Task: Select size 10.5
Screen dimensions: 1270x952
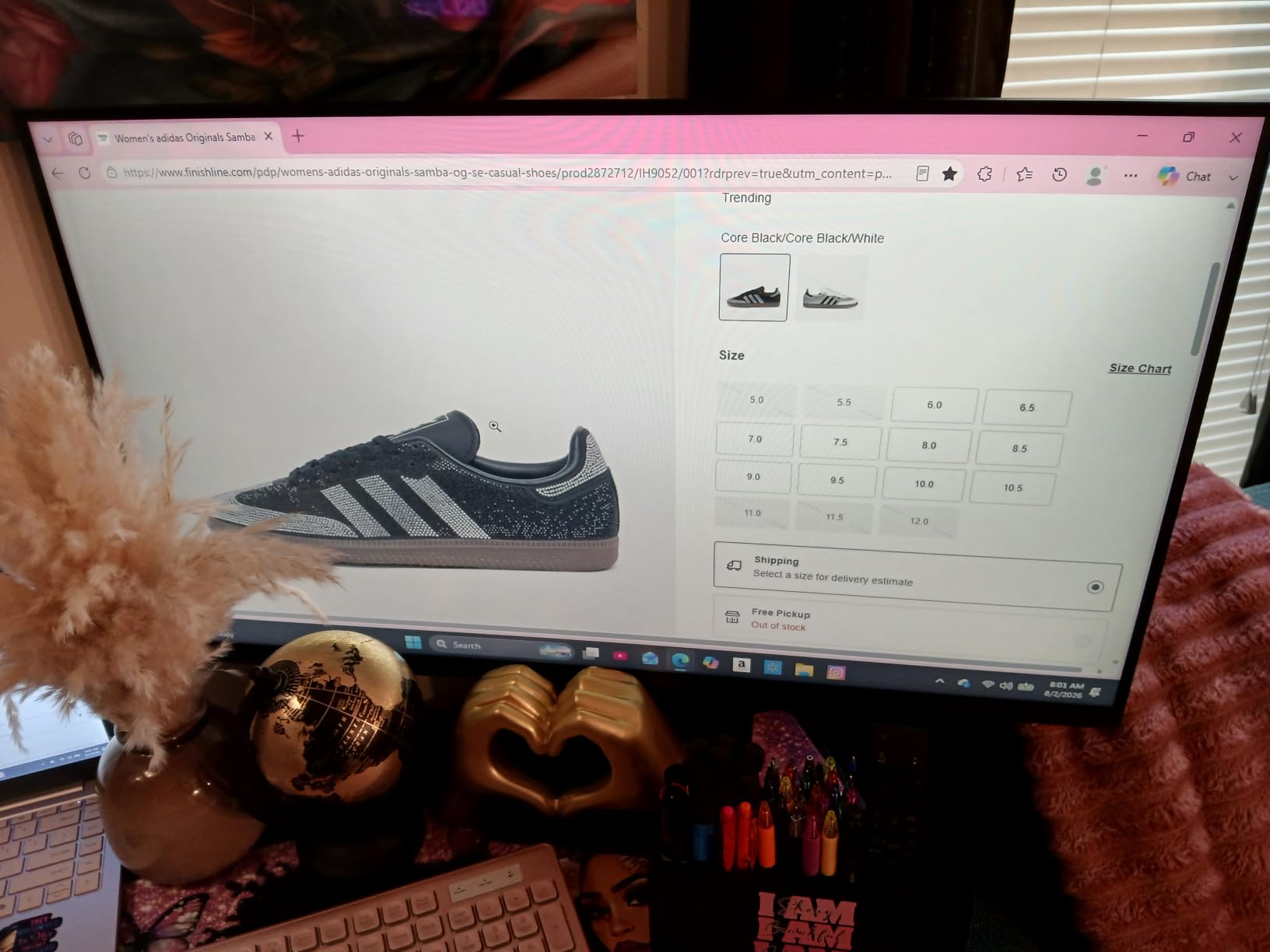Action: tap(1013, 488)
